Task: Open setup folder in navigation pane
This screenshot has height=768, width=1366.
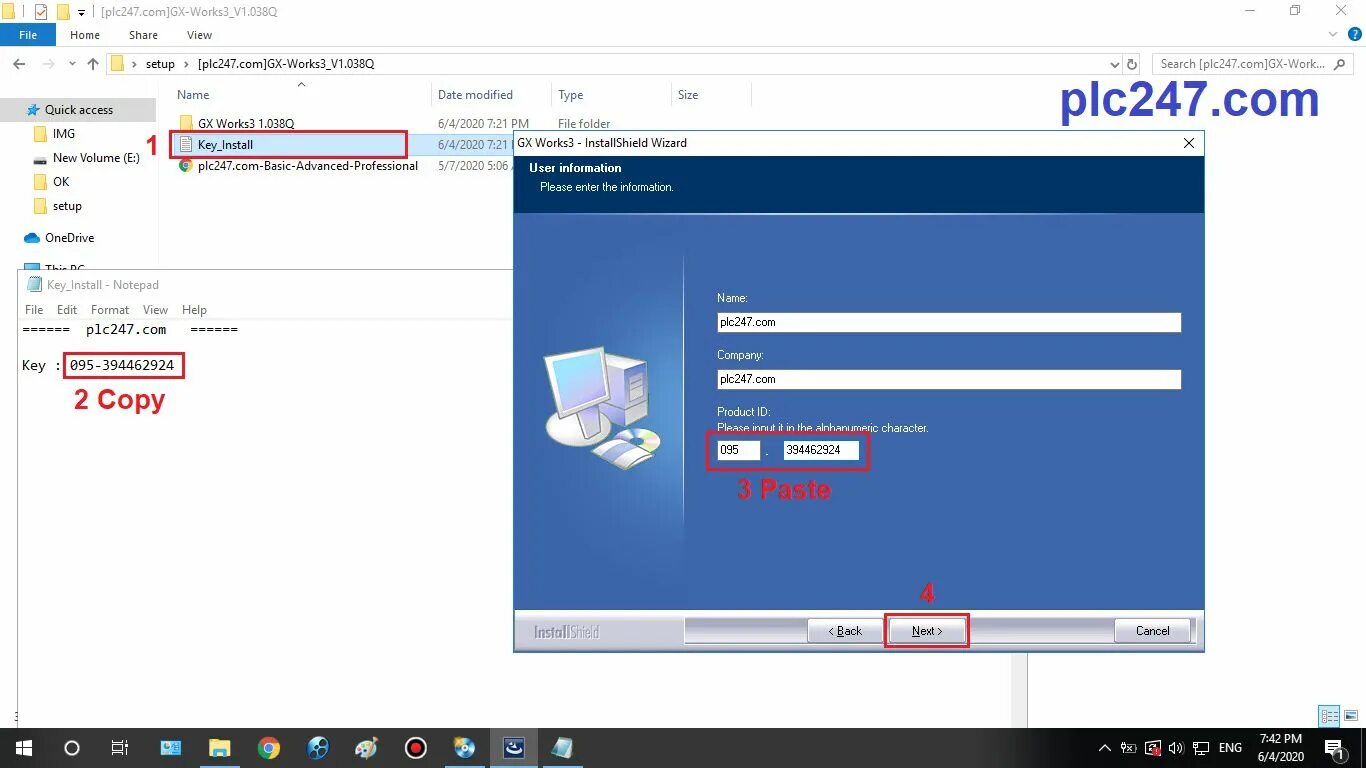Action: (67, 206)
